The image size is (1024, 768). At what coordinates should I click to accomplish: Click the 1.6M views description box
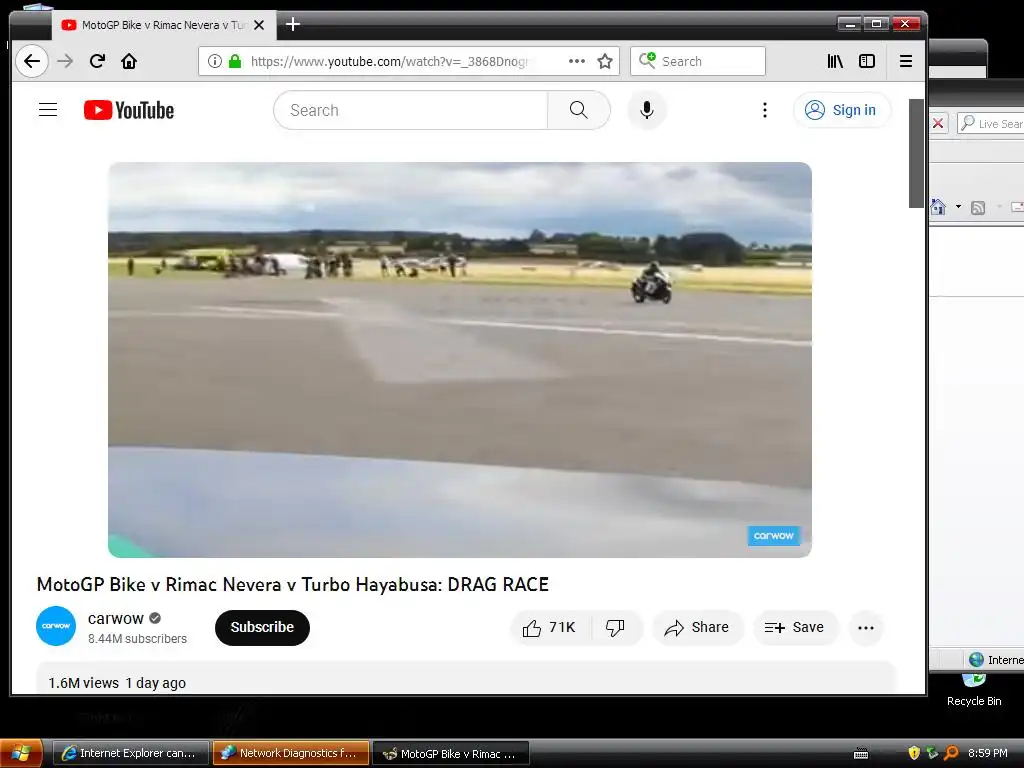[x=465, y=679]
